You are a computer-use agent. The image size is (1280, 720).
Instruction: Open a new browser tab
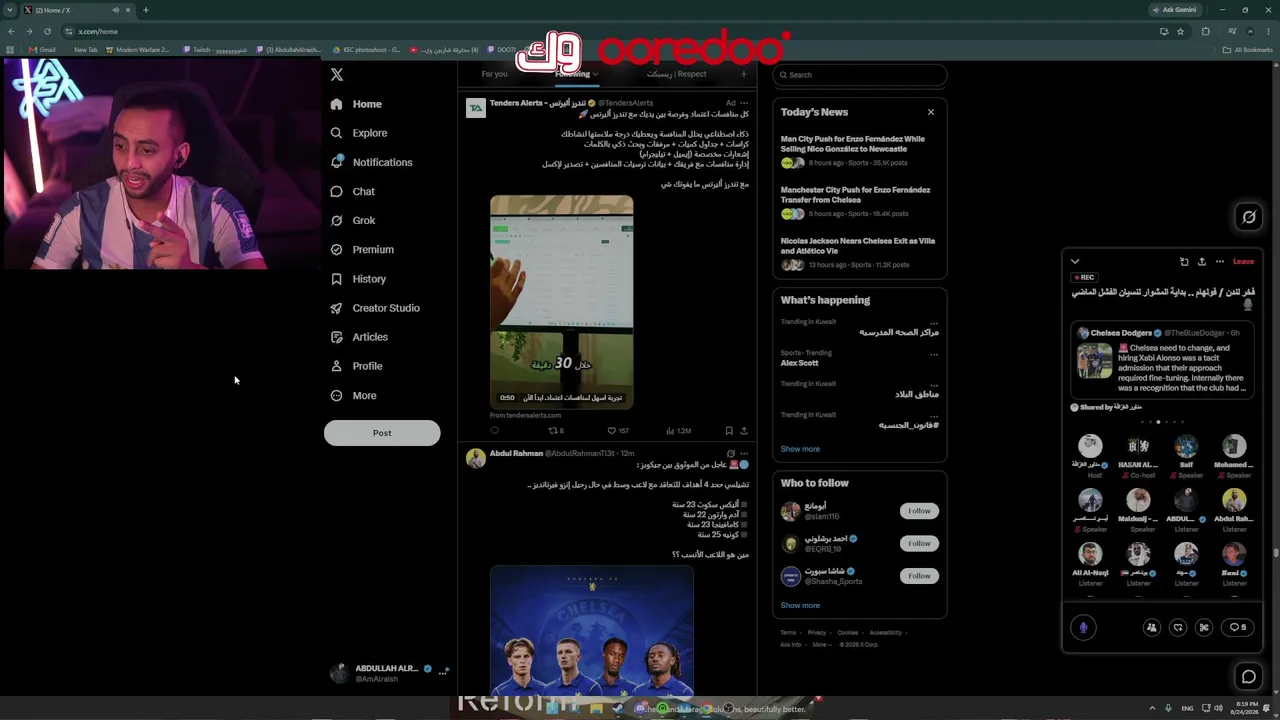pyautogui.click(x=145, y=10)
